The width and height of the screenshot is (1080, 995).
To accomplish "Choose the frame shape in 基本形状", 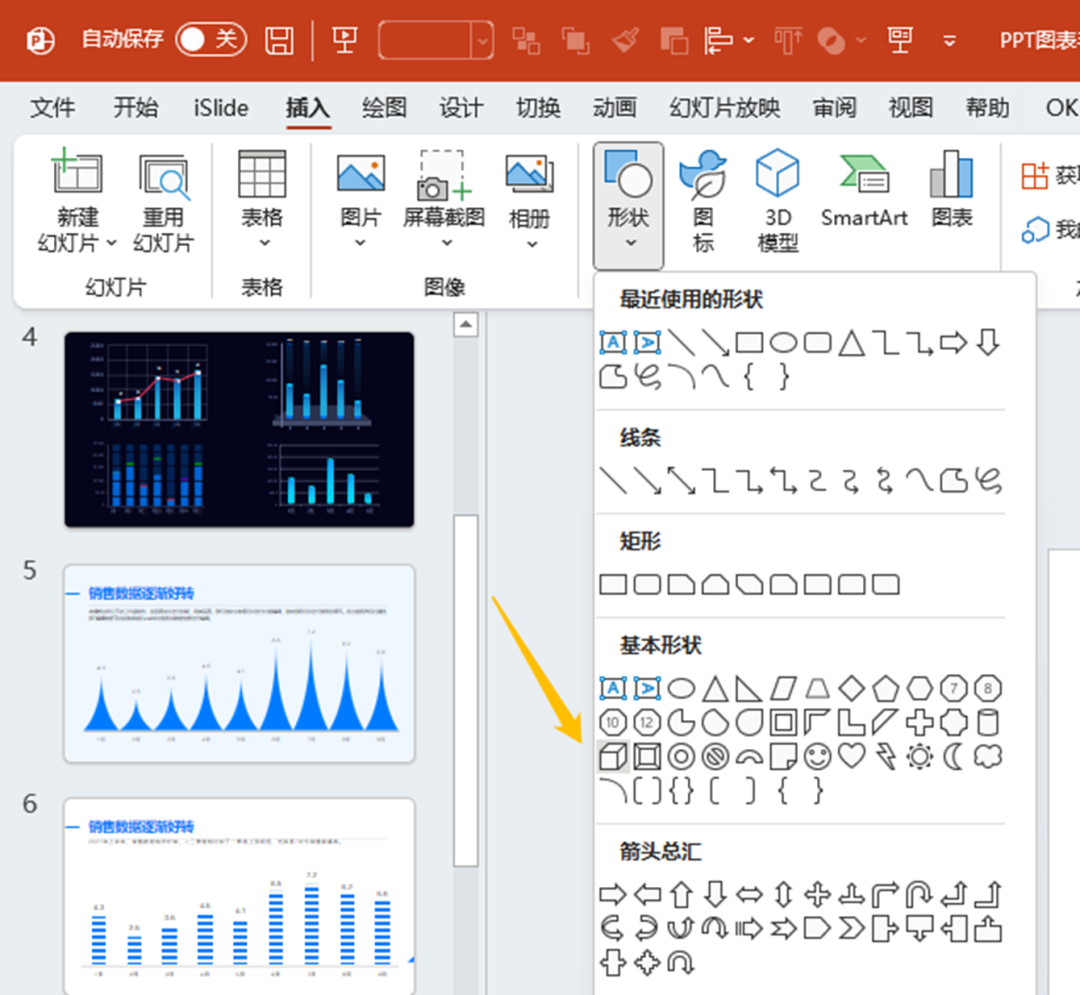I will 784,722.
